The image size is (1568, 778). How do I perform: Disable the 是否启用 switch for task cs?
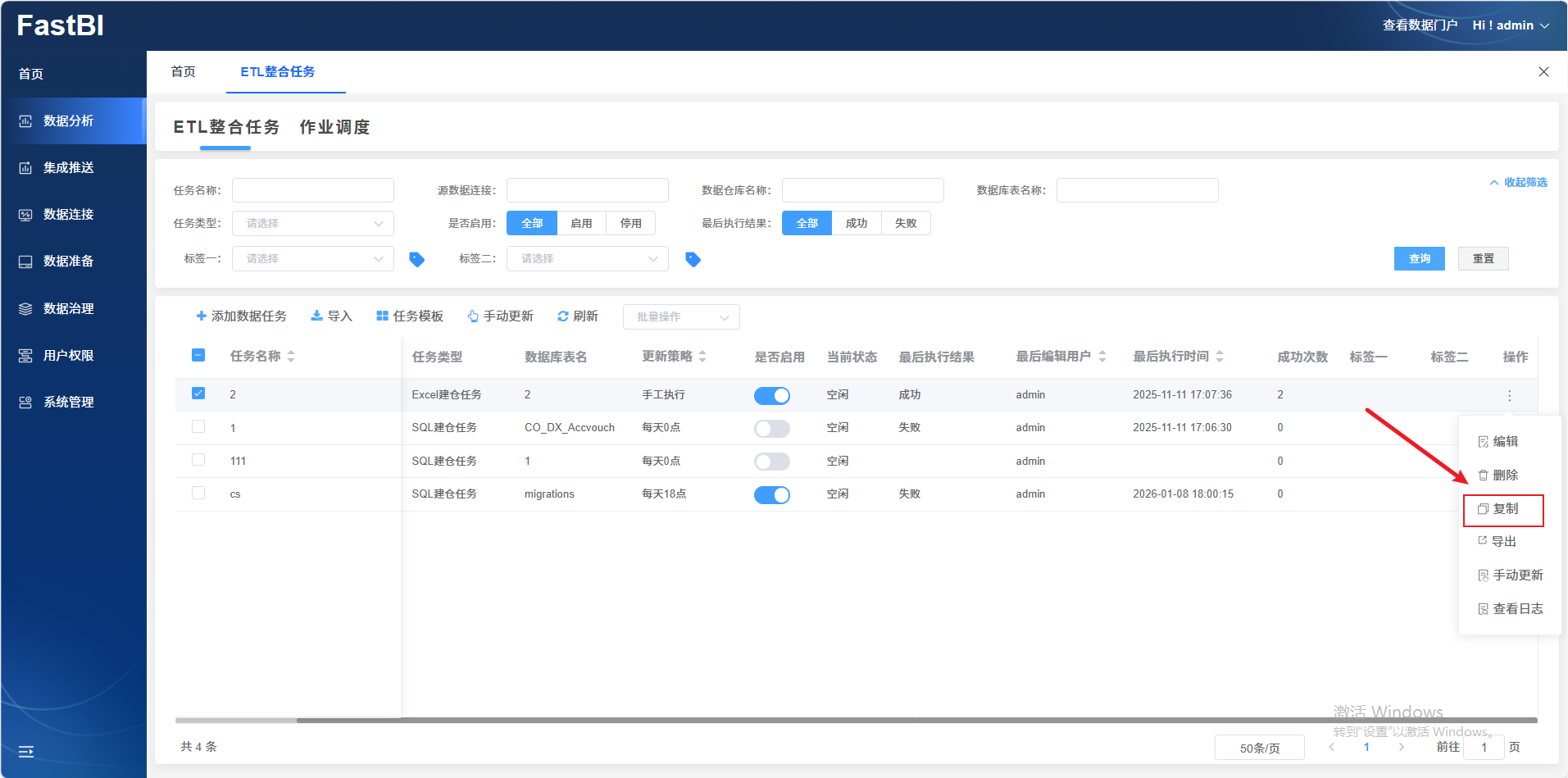pyautogui.click(x=771, y=495)
